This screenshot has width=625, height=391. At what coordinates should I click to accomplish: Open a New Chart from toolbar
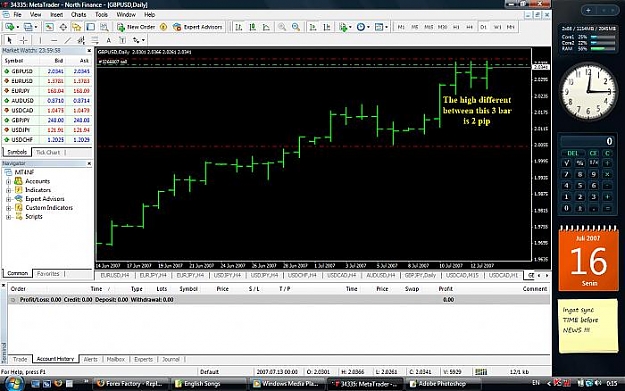point(9,27)
